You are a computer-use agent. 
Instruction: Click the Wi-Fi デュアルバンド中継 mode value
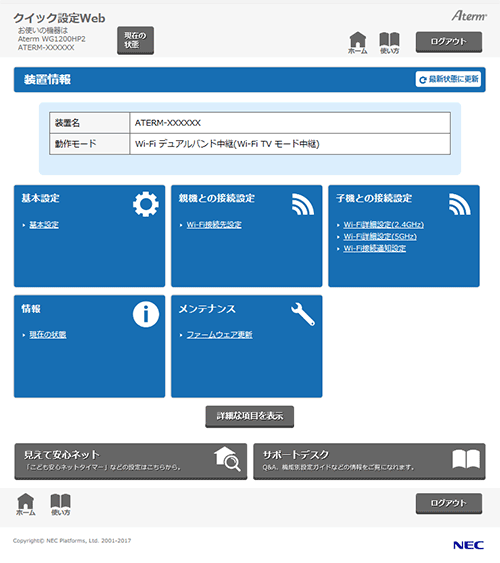[x=227, y=144]
